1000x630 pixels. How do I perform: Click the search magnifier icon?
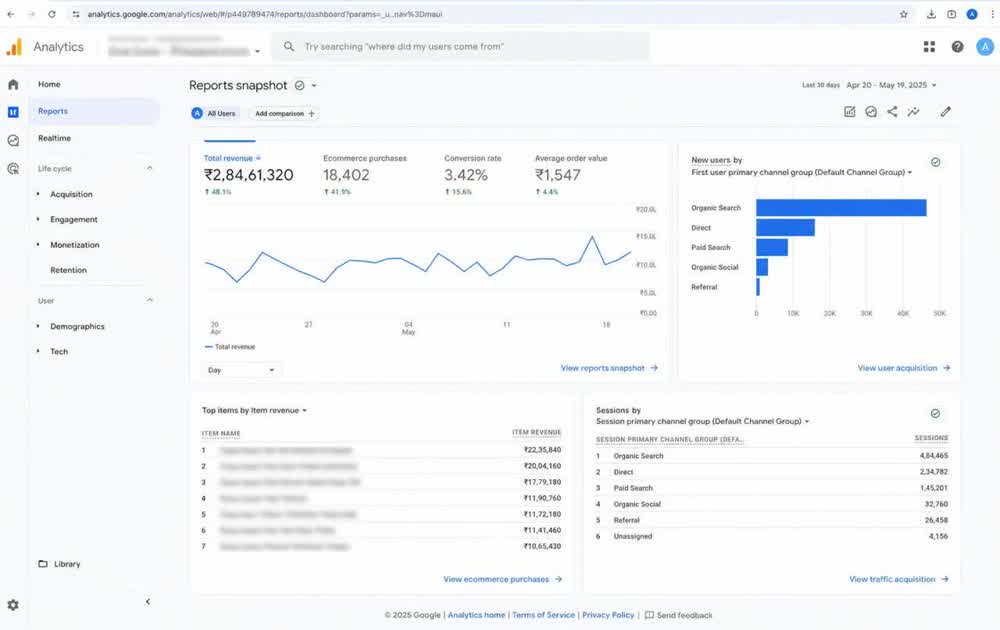click(289, 47)
